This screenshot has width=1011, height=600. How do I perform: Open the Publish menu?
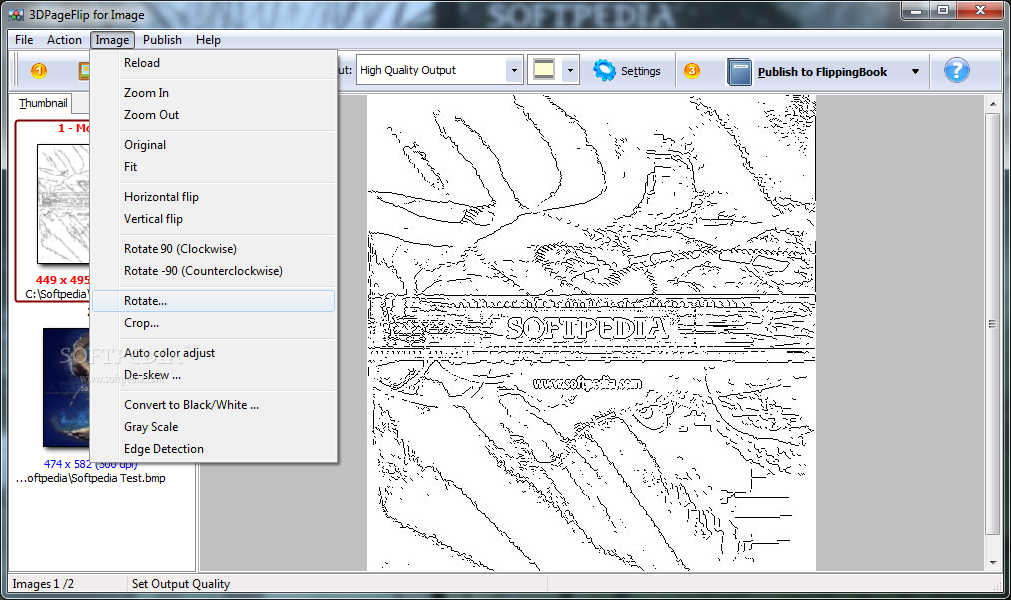[162, 40]
